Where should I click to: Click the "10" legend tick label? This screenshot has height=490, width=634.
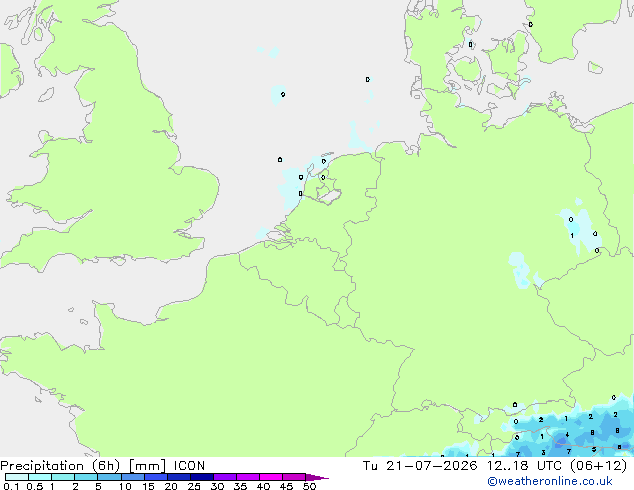tap(125, 486)
